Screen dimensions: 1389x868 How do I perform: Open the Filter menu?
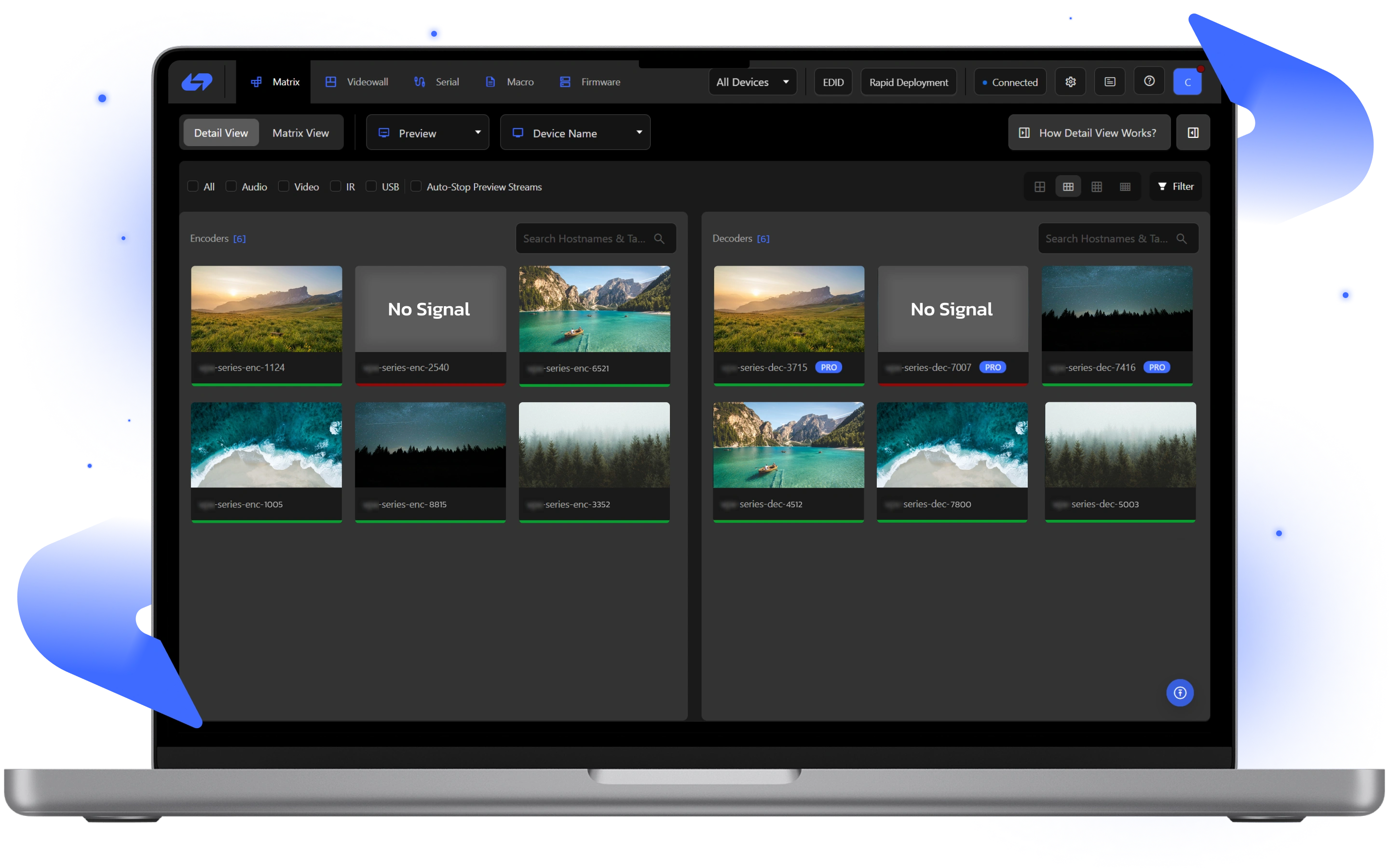[1175, 187]
